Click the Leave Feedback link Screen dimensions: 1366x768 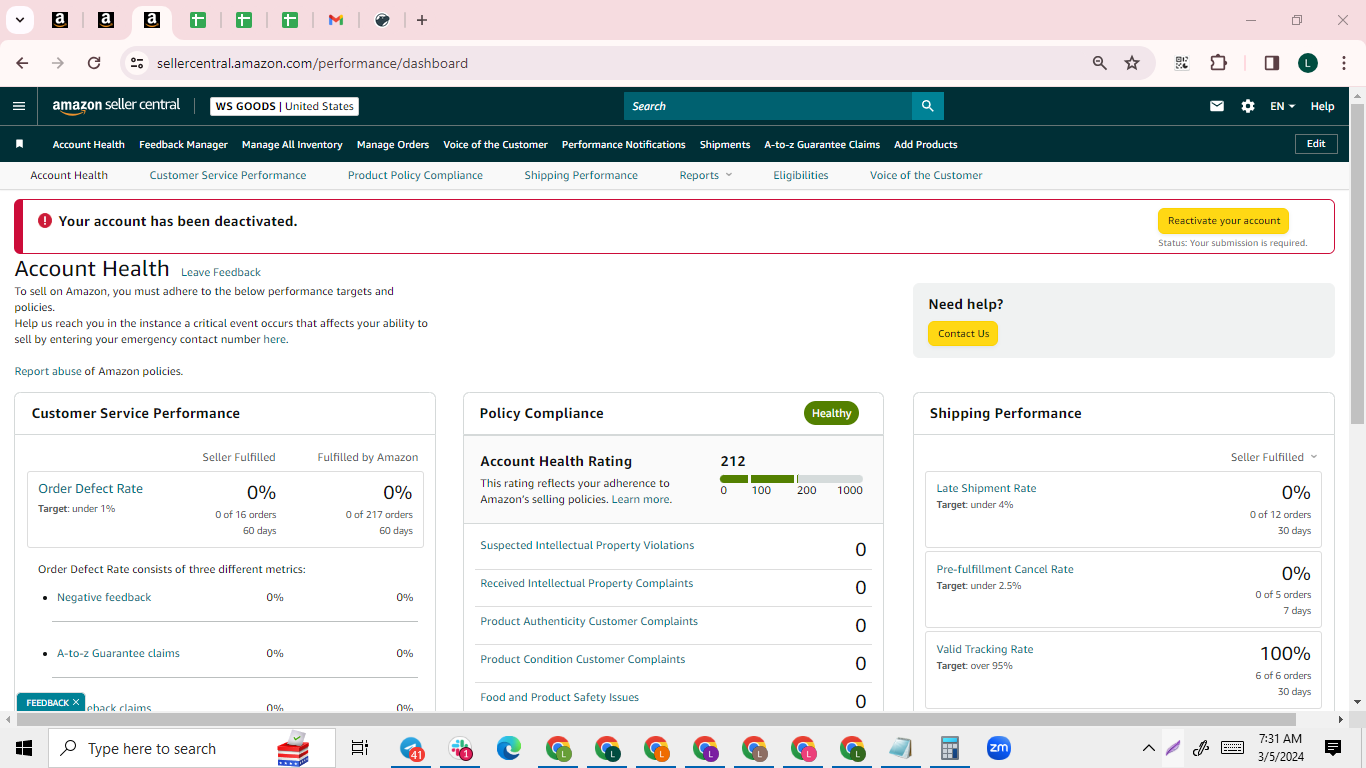tap(221, 272)
